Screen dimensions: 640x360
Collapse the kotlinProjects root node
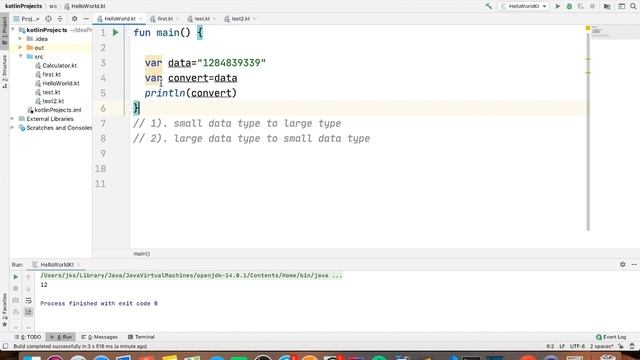coord(13,30)
